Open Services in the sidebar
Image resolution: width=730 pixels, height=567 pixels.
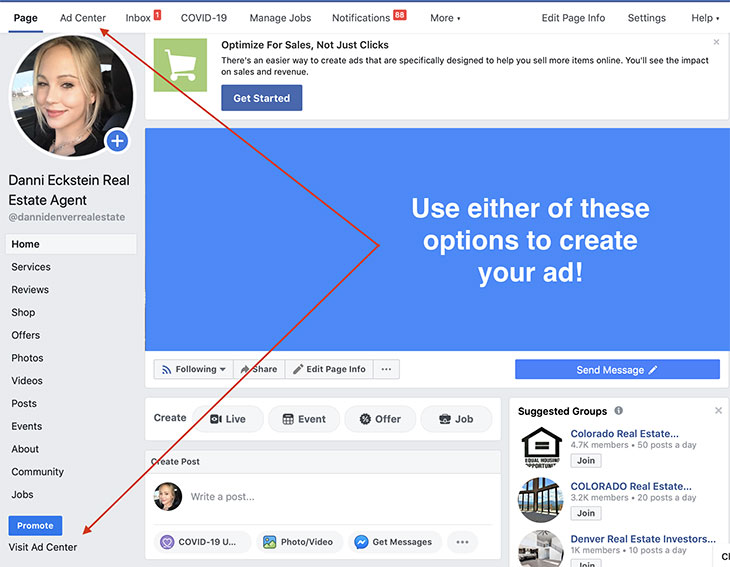click(x=31, y=267)
